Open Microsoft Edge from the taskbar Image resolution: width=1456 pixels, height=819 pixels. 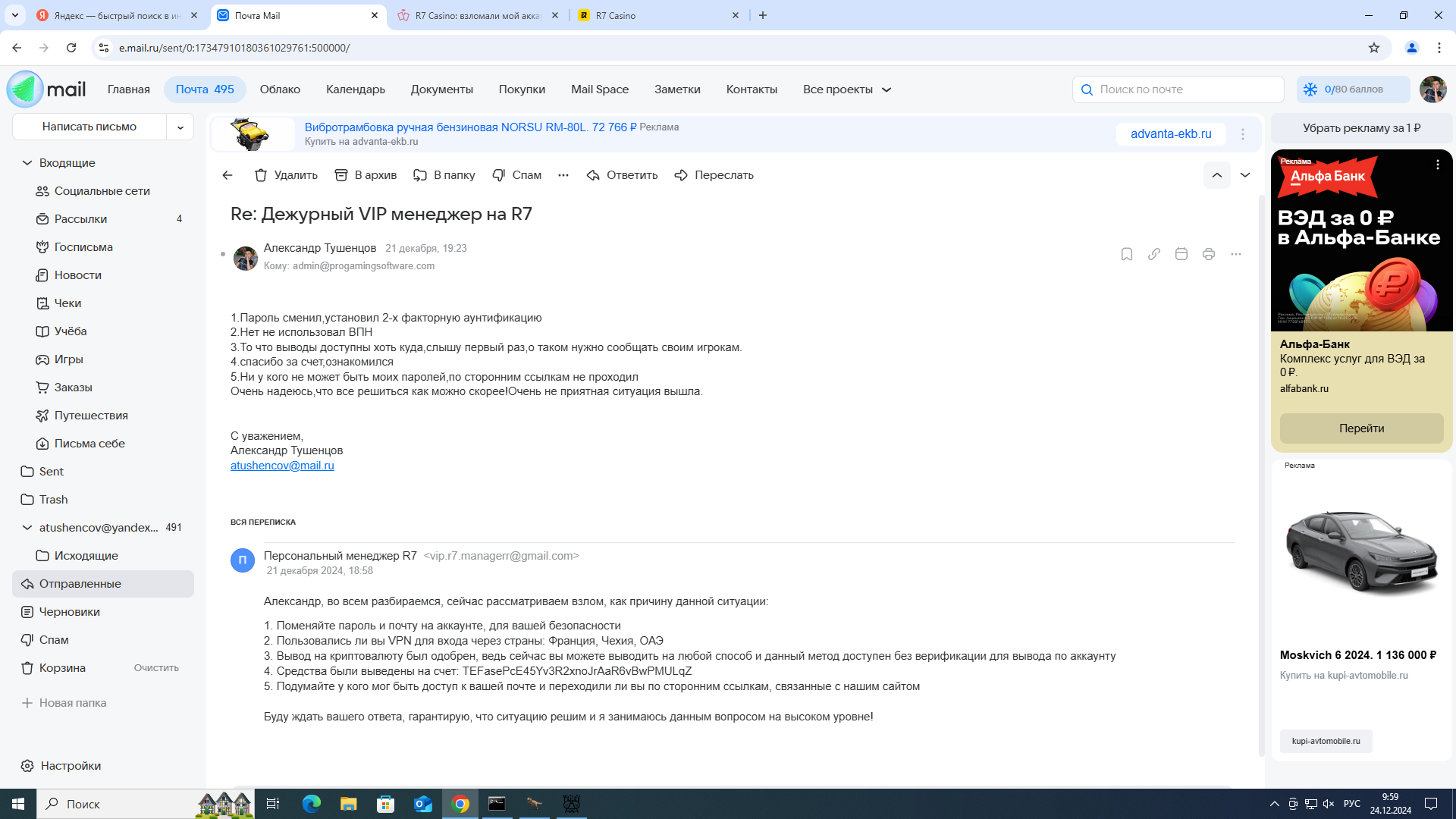coord(312,804)
